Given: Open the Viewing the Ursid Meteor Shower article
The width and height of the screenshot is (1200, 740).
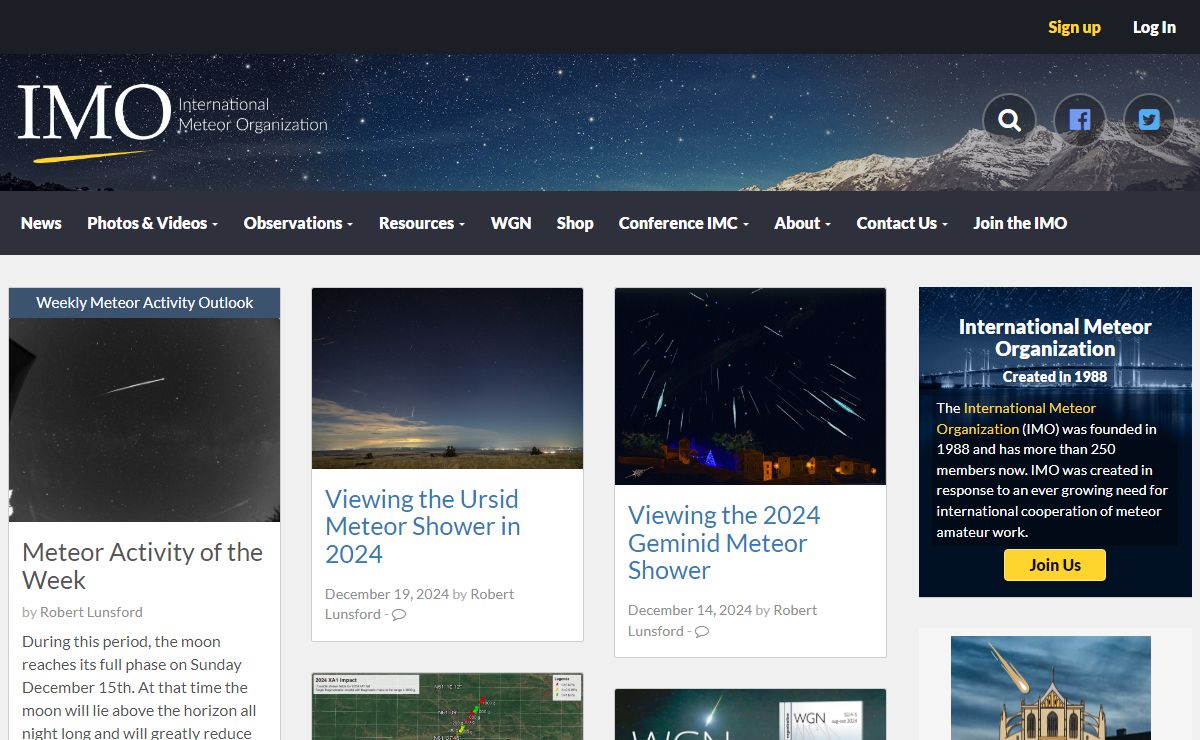Looking at the screenshot, I should coord(422,526).
